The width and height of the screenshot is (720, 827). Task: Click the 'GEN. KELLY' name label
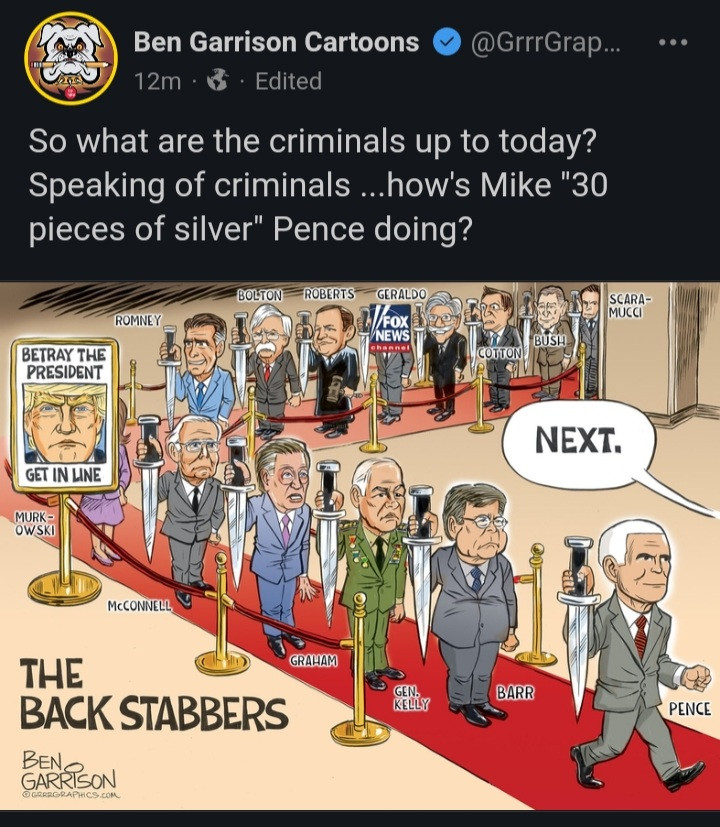point(411,698)
